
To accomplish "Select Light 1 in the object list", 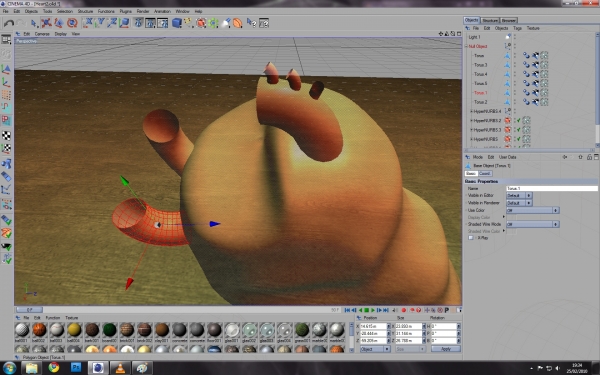I will 474,37.
